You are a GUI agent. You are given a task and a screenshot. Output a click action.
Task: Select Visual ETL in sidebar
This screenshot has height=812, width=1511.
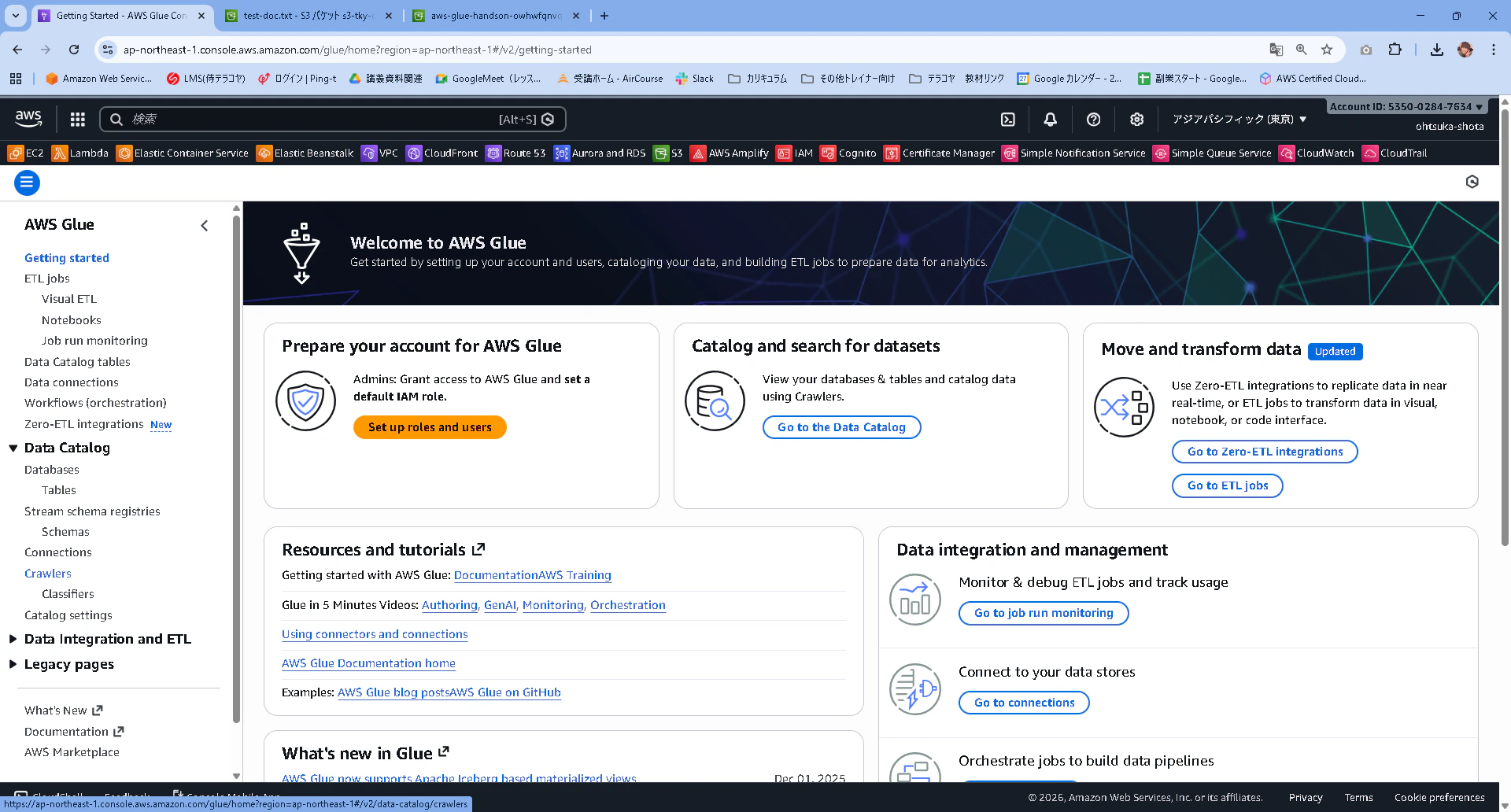coord(69,299)
